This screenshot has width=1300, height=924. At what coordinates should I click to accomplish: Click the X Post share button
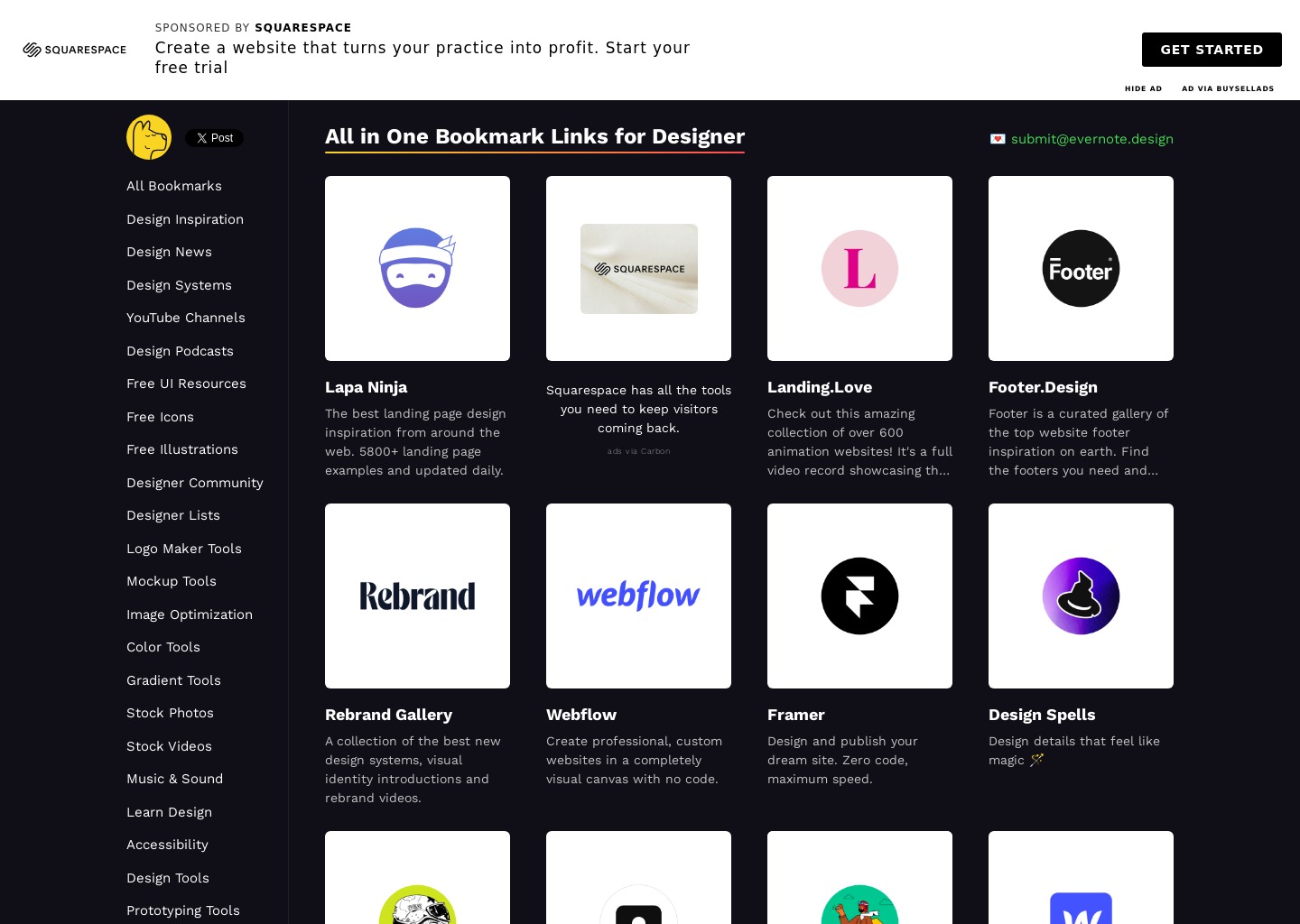214,138
